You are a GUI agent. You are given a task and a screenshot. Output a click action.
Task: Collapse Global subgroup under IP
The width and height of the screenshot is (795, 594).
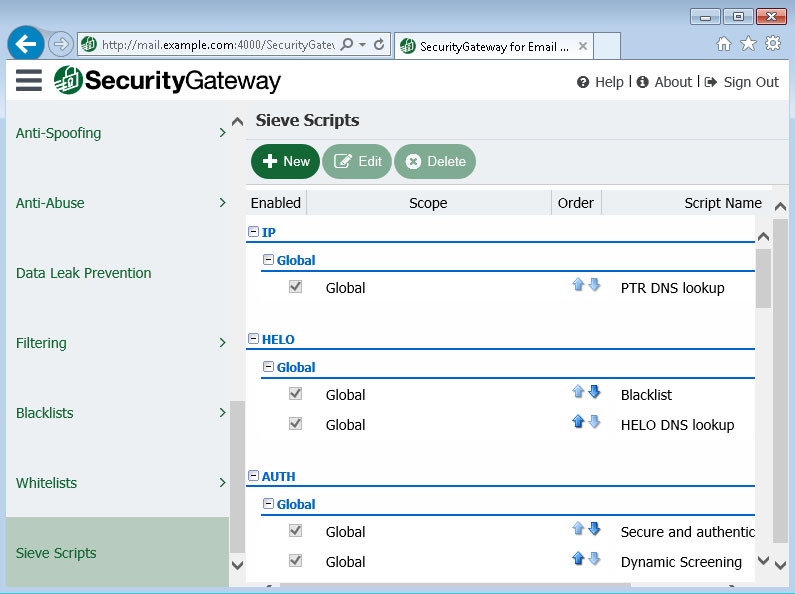point(268,259)
